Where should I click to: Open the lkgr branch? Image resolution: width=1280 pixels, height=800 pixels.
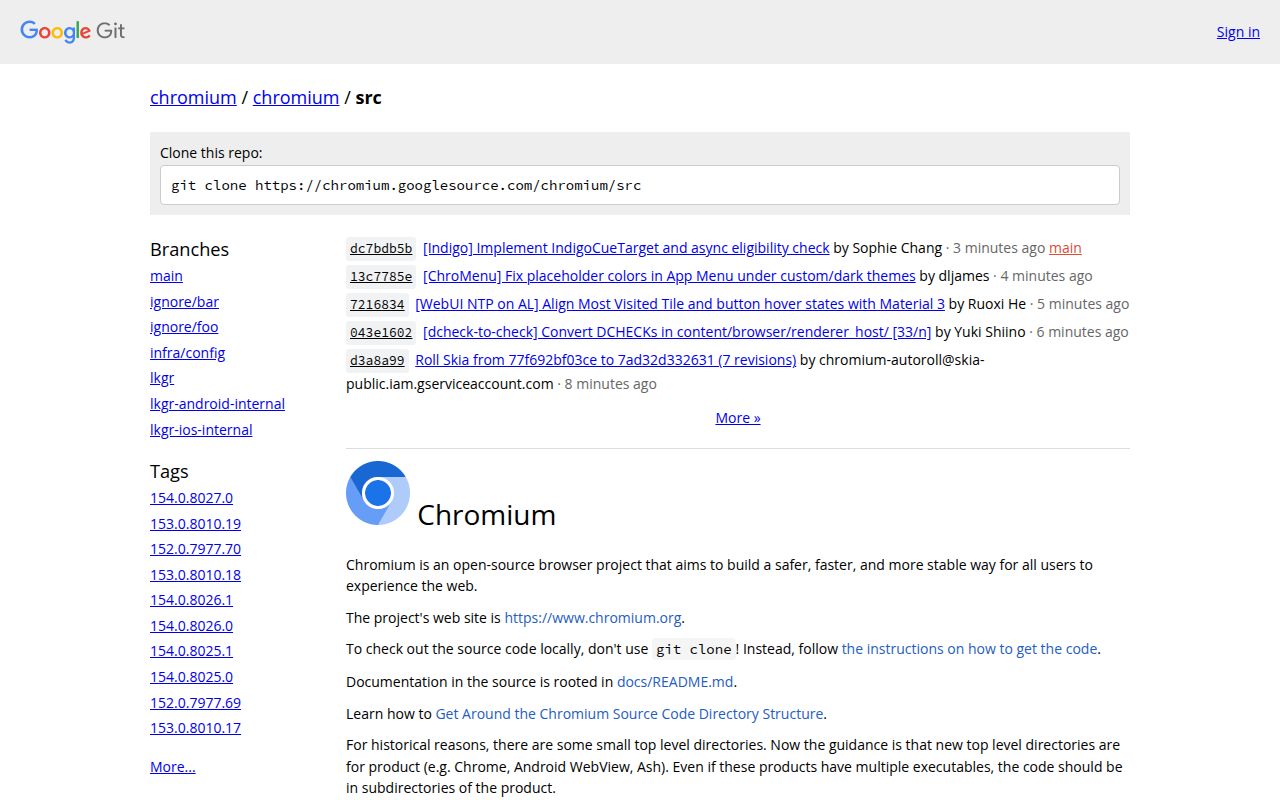(162, 378)
